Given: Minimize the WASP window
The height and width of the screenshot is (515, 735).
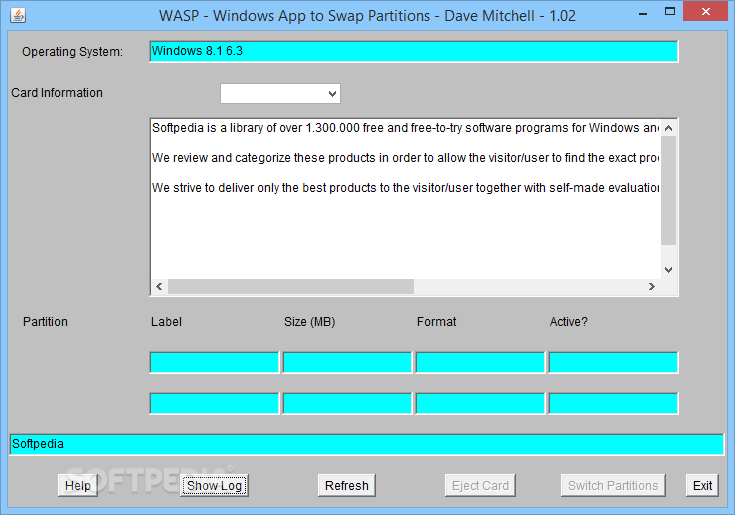Looking at the screenshot, I should pos(643,12).
